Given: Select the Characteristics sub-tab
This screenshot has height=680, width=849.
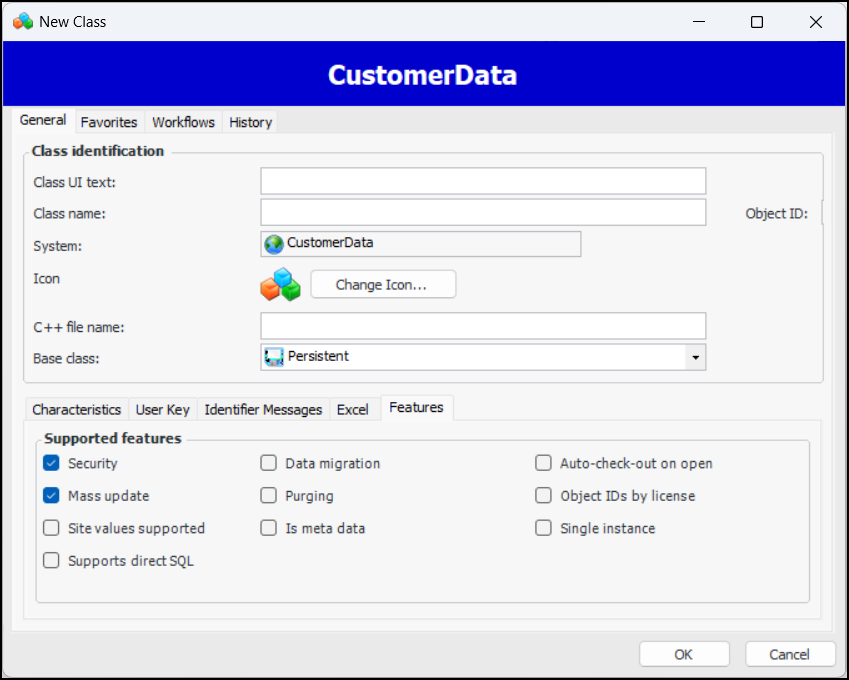Looking at the screenshot, I should click(x=77, y=410).
